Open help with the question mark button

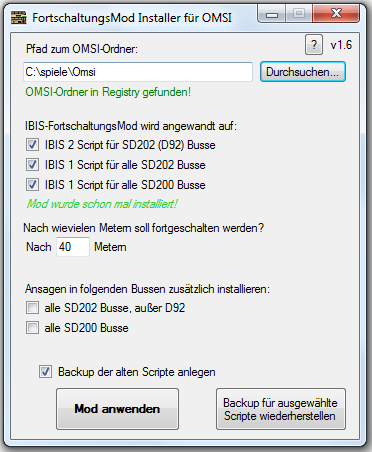pyautogui.click(x=314, y=45)
